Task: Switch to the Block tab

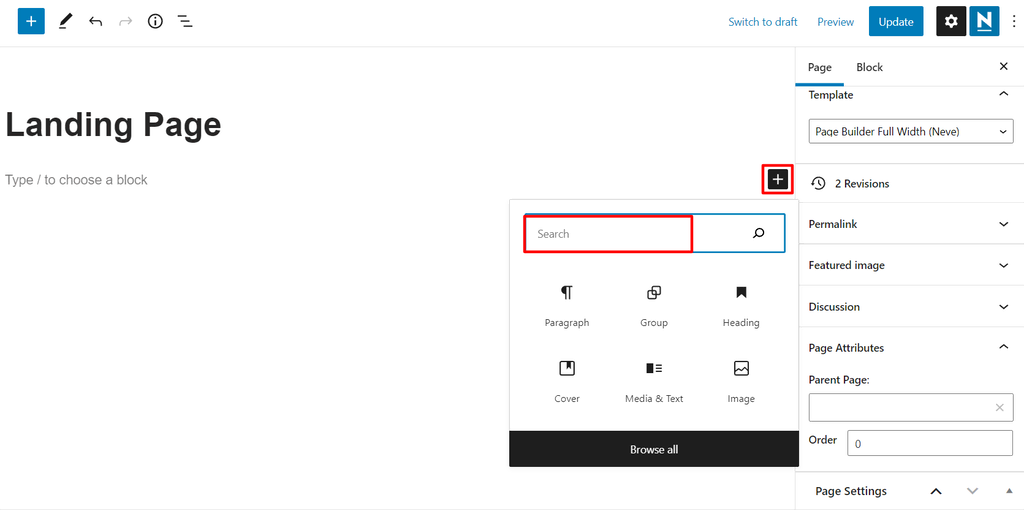Action: (x=869, y=67)
